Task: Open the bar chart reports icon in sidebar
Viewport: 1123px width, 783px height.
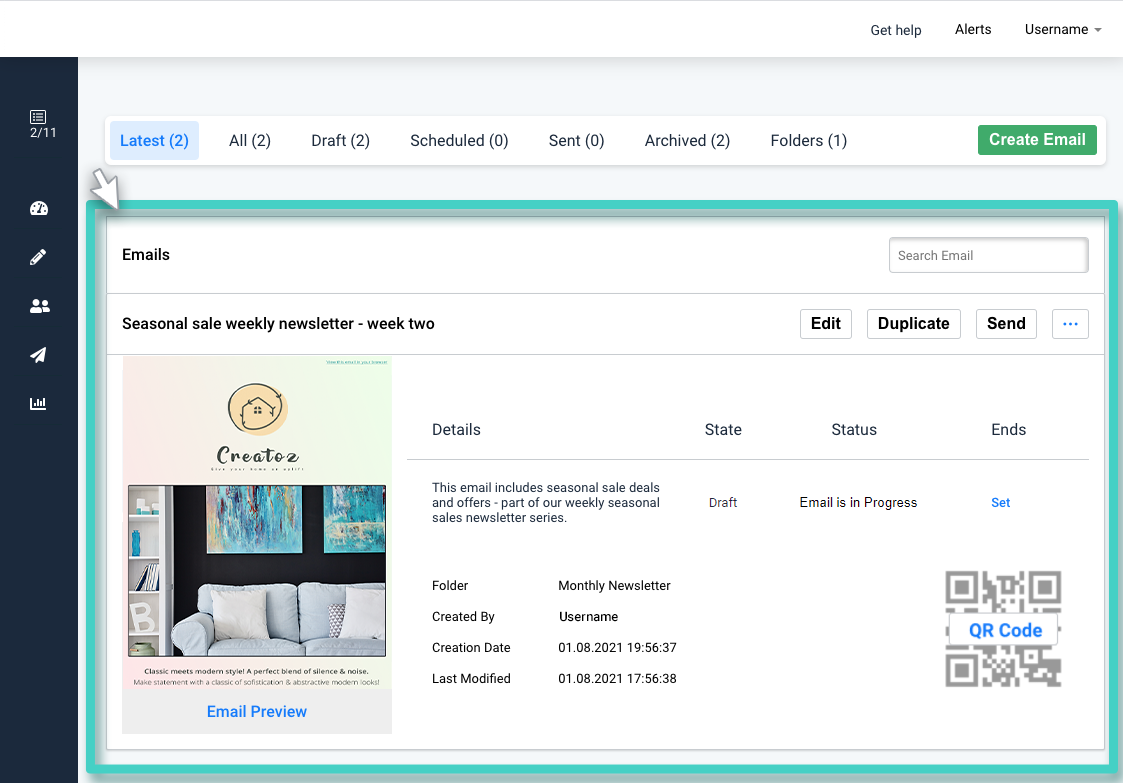Action: pyautogui.click(x=38, y=403)
